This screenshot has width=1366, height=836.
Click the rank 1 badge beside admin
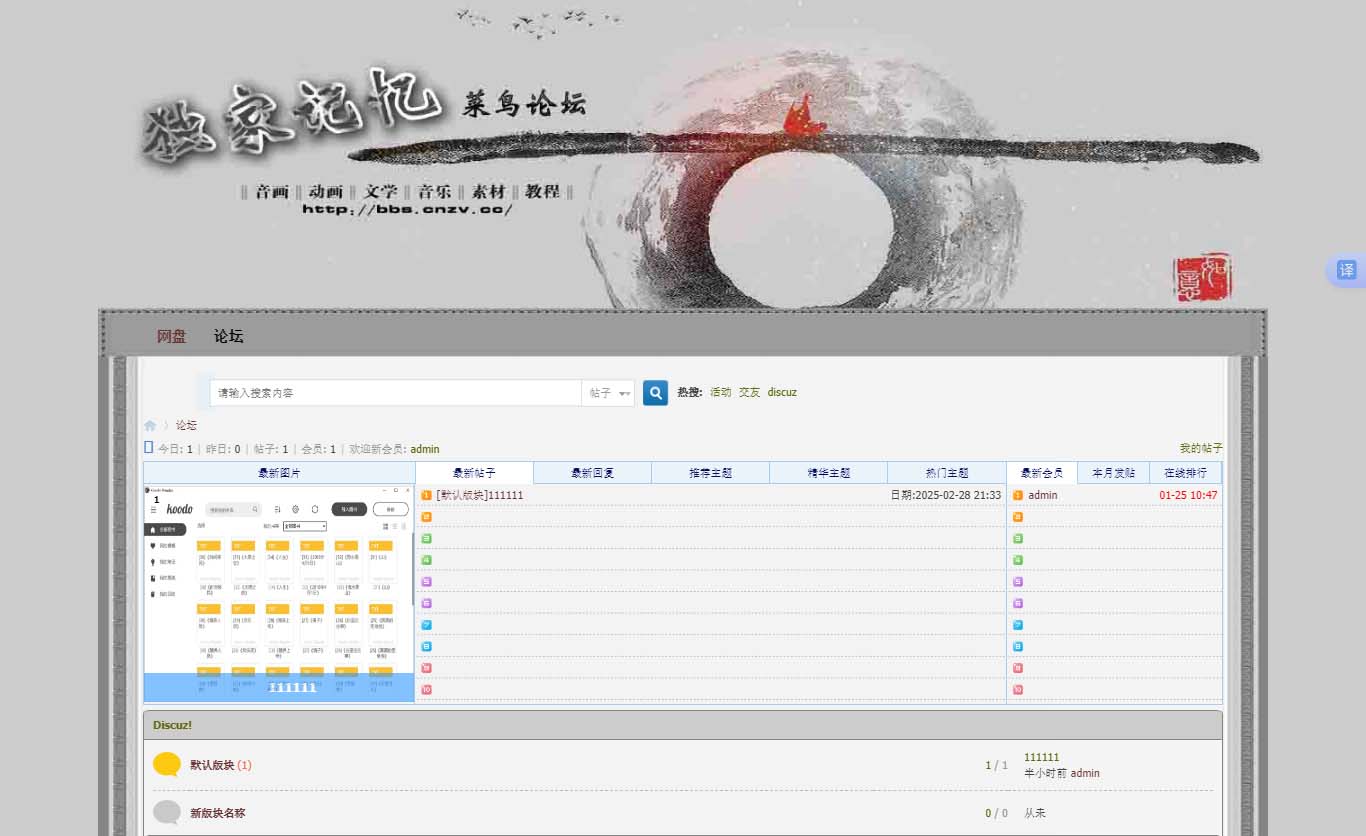[1018, 495]
